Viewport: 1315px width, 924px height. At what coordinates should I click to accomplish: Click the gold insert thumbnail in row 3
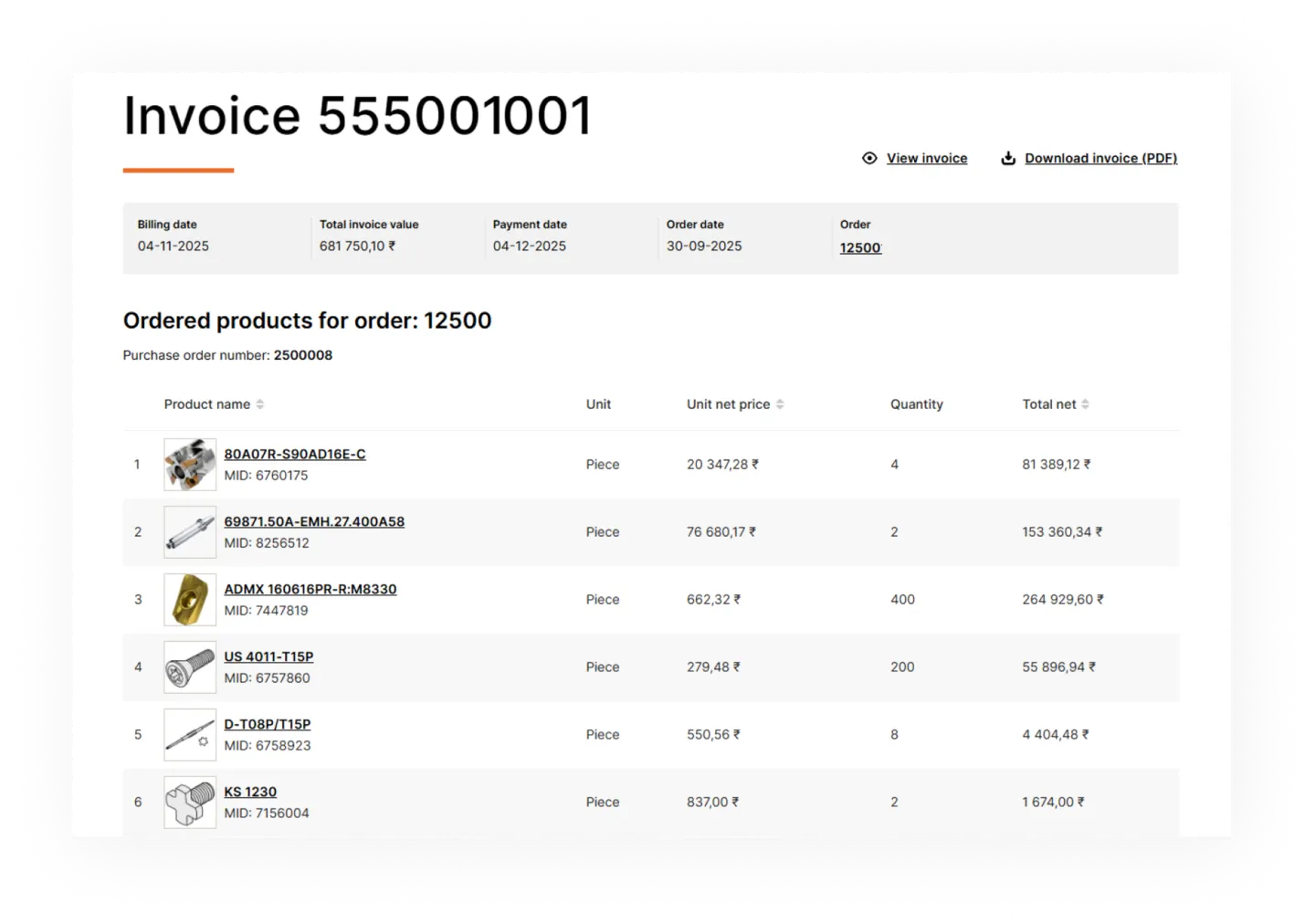(x=190, y=600)
